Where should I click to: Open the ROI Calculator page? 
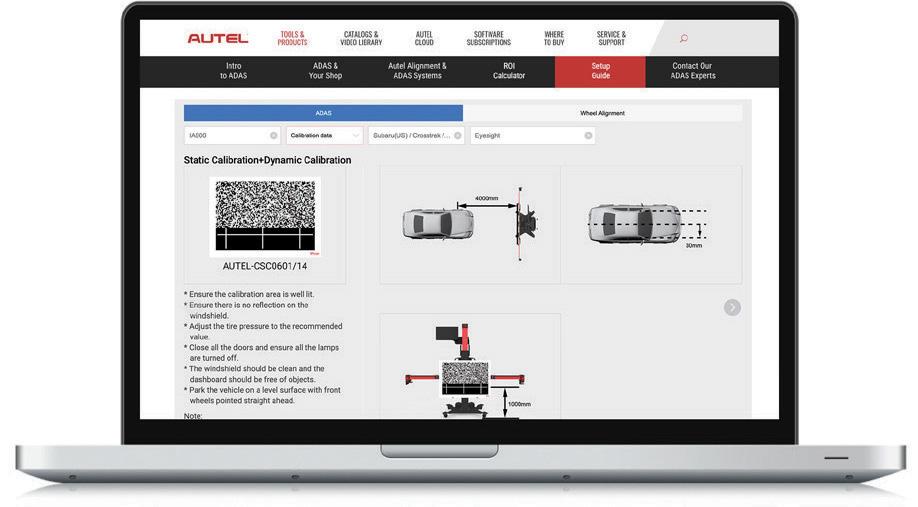(x=509, y=71)
